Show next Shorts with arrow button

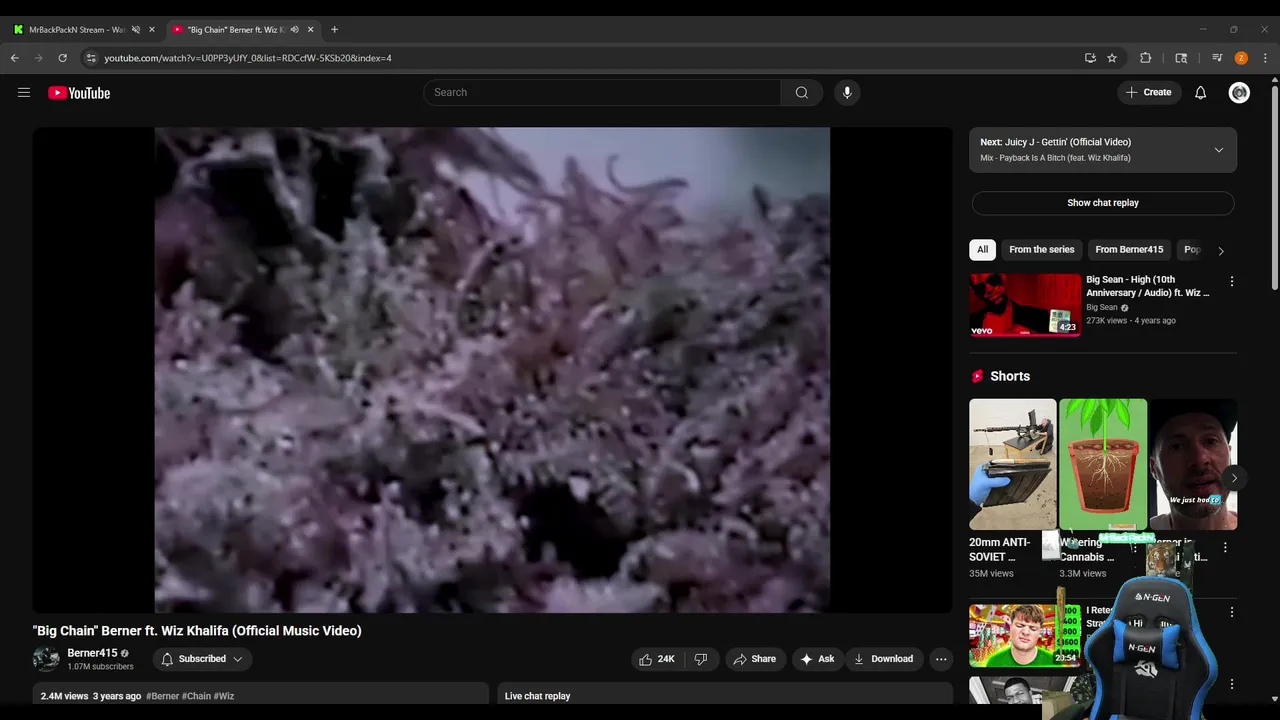click(1234, 478)
